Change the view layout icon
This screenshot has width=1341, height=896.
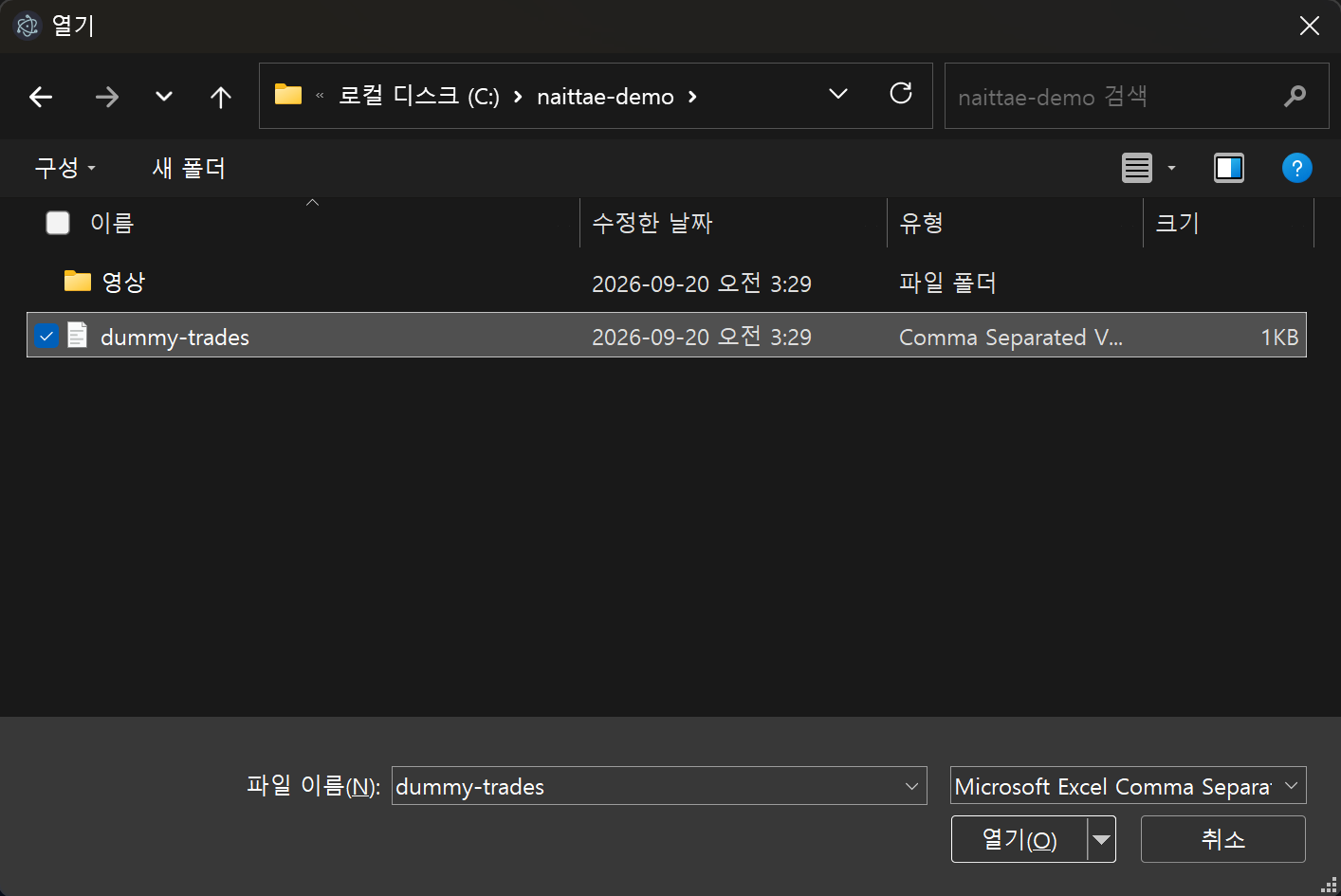(1137, 168)
